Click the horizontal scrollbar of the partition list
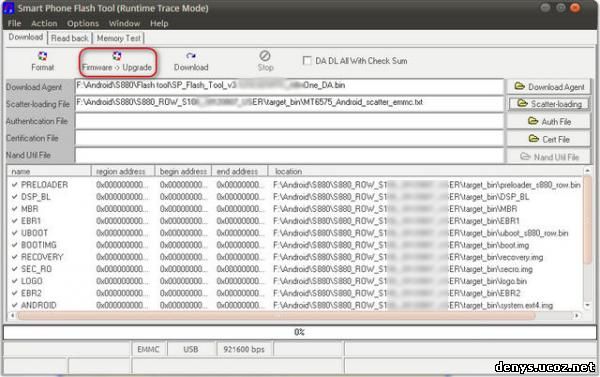This screenshot has width=600, height=377. (x=276, y=315)
